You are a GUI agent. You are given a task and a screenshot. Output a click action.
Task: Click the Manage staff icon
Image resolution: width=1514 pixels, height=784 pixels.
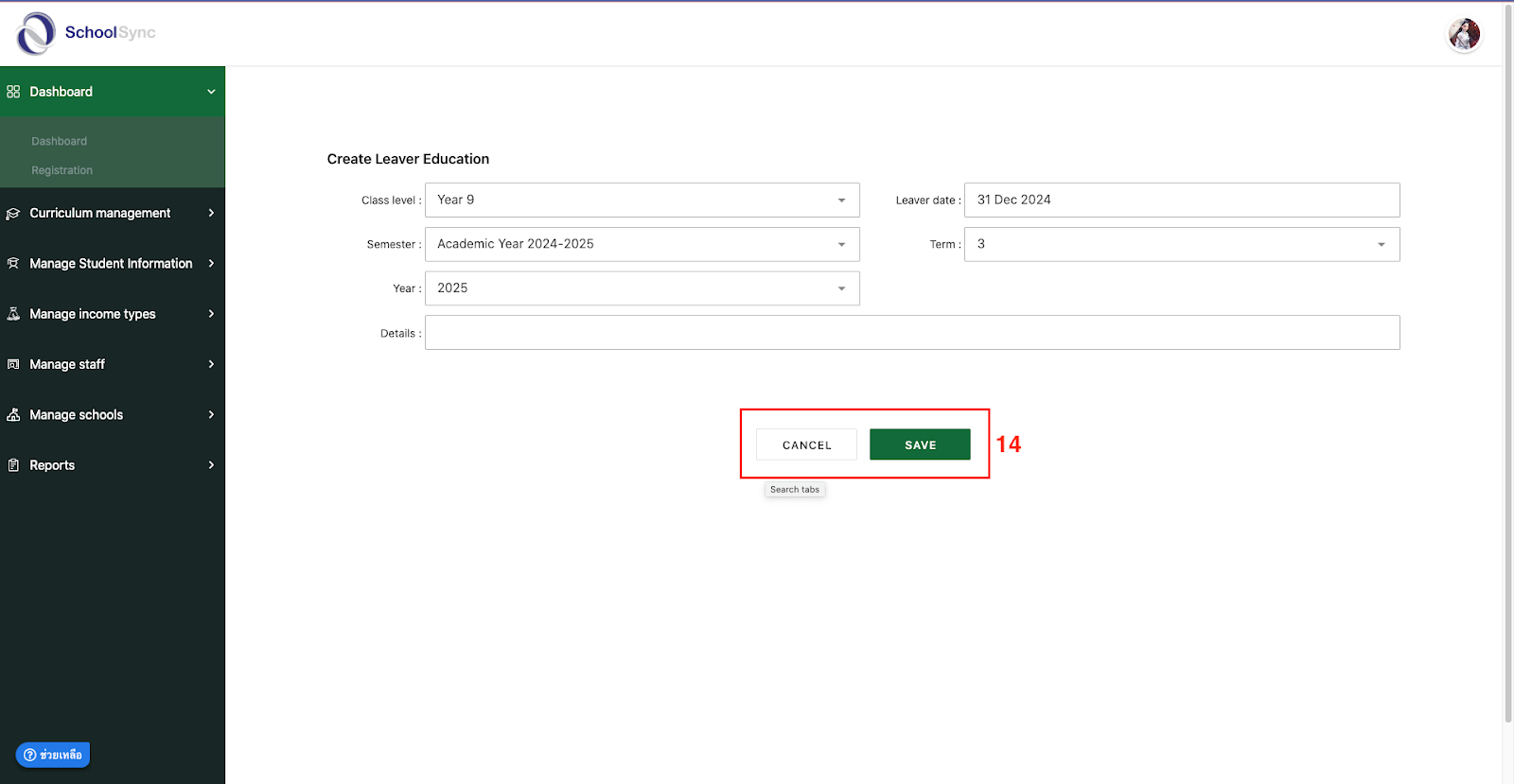13,364
